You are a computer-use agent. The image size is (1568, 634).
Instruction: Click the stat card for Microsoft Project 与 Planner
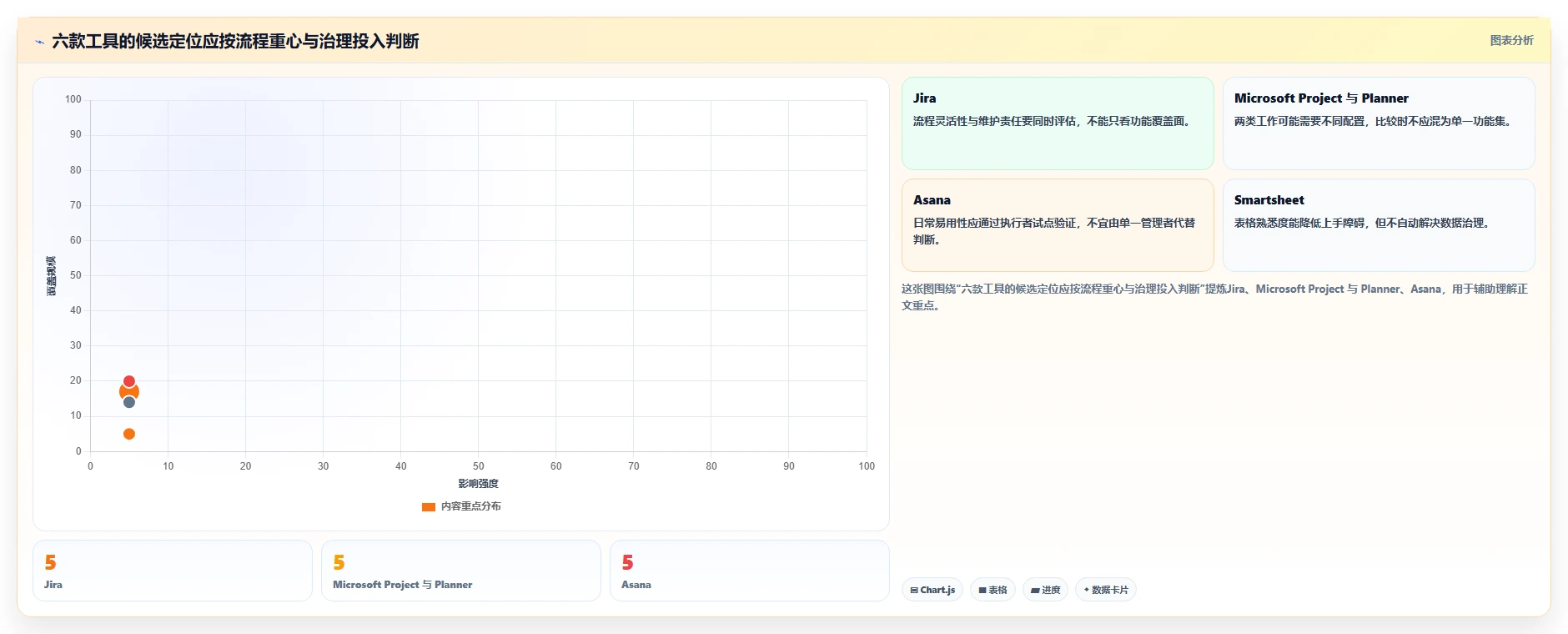(x=461, y=571)
